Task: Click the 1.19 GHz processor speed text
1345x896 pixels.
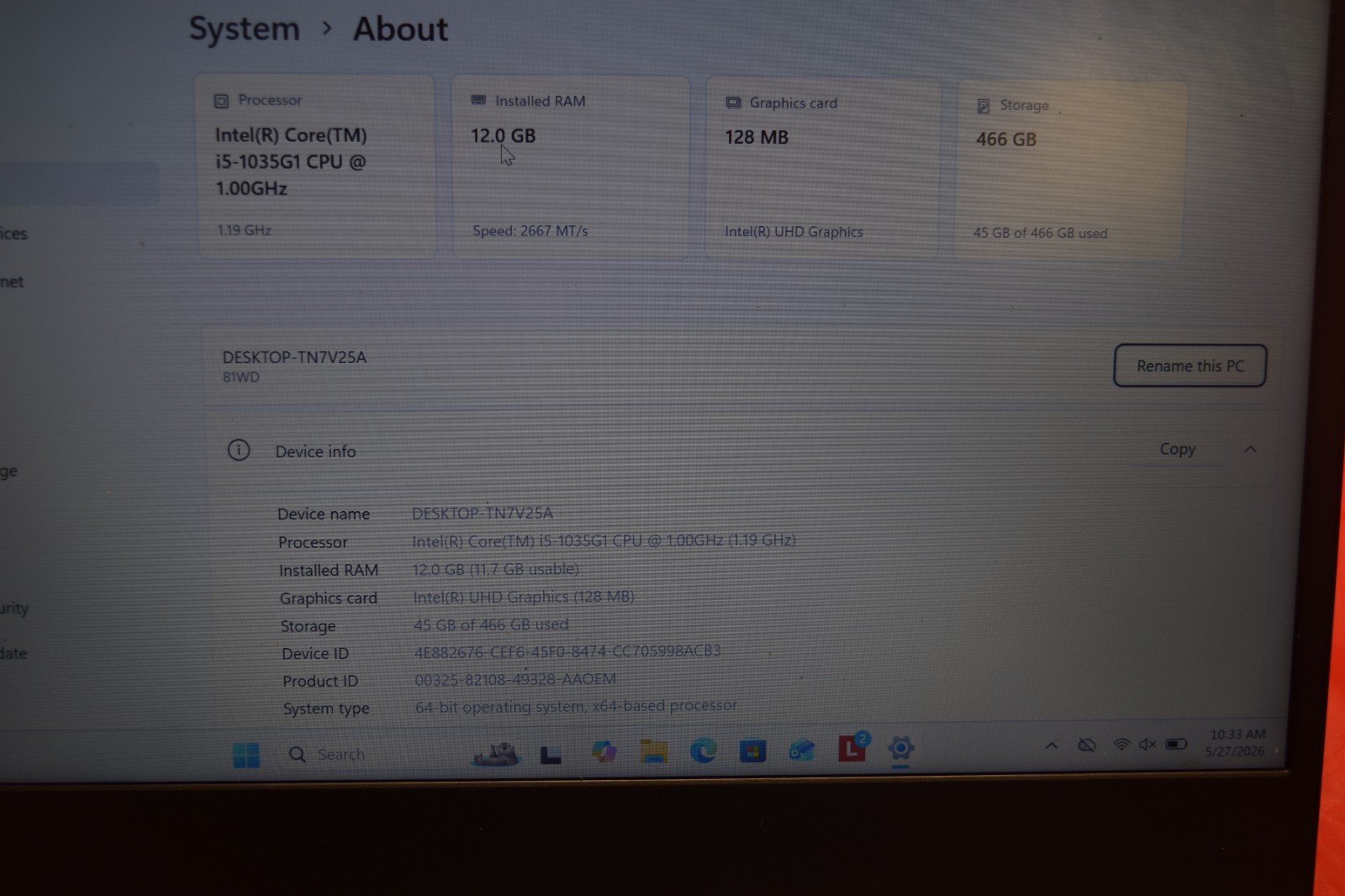Action: tap(245, 229)
